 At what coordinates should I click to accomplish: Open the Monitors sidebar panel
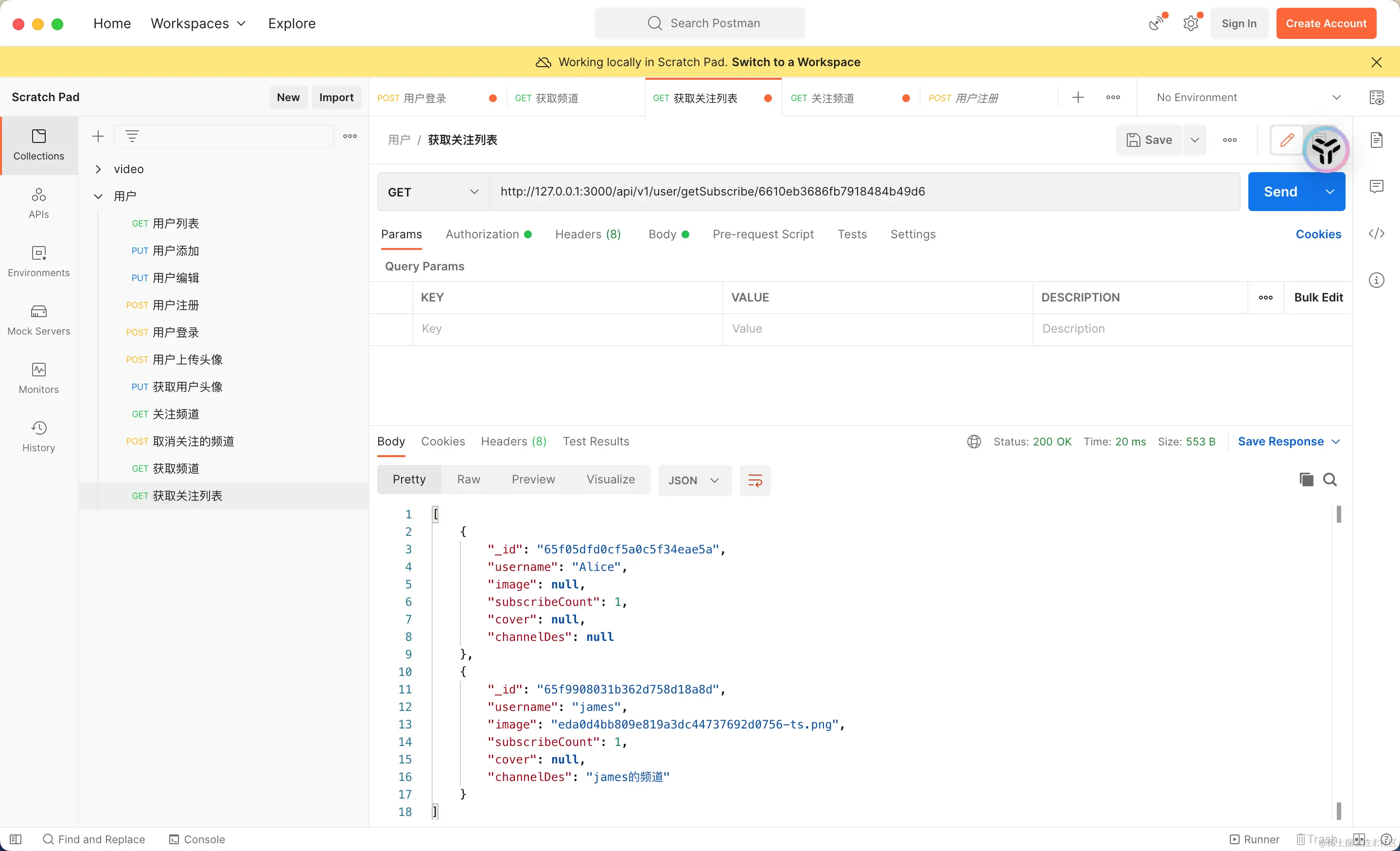pyautogui.click(x=38, y=378)
